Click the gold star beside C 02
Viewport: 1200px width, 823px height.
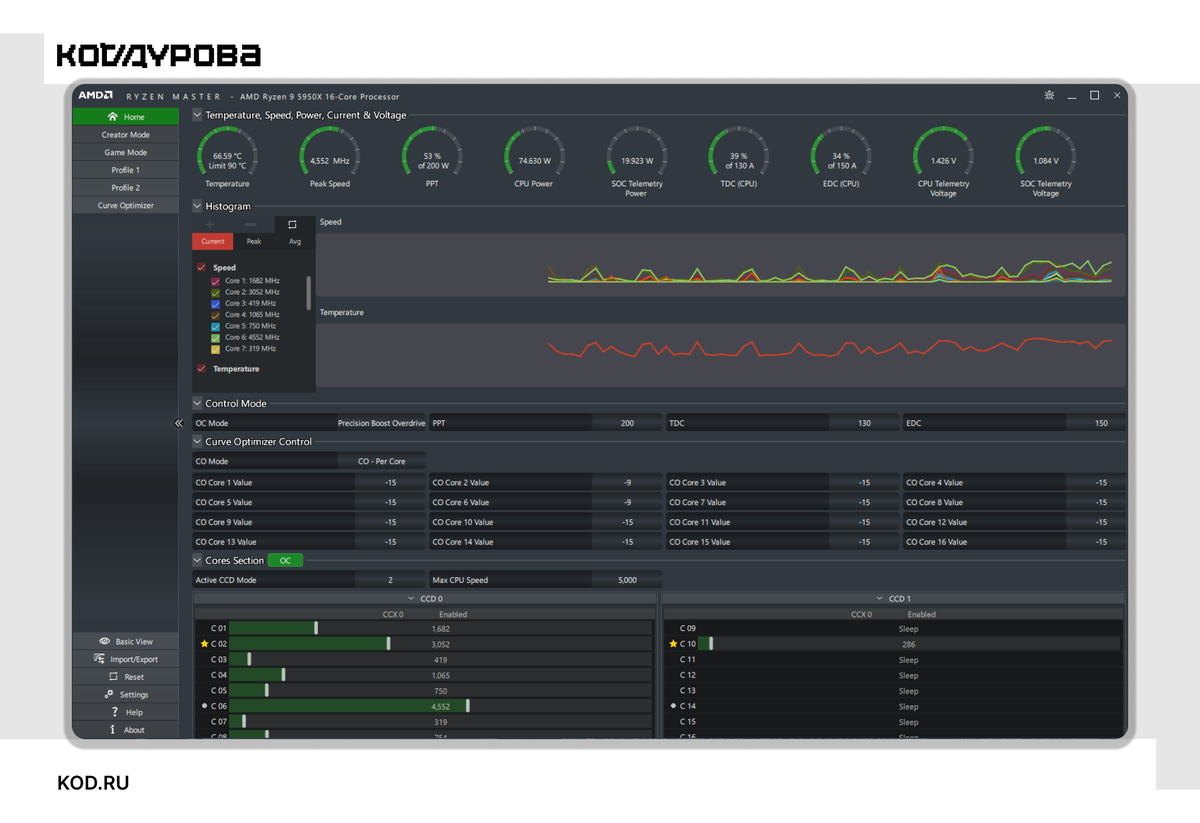tap(205, 644)
